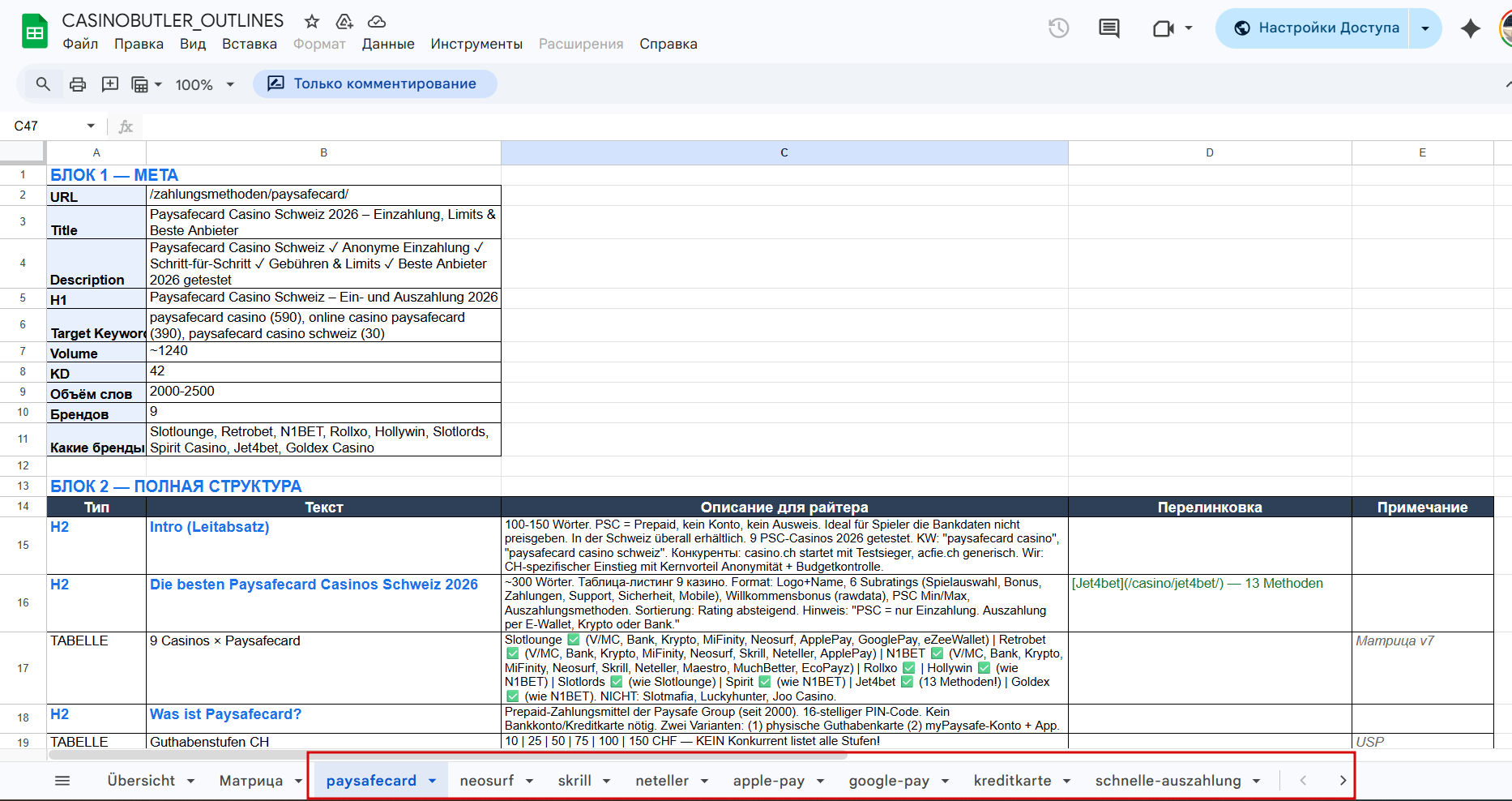The width and height of the screenshot is (1512, 801).
Task: Switch to the Матрица sheet tab
Action: coord(251,781)
